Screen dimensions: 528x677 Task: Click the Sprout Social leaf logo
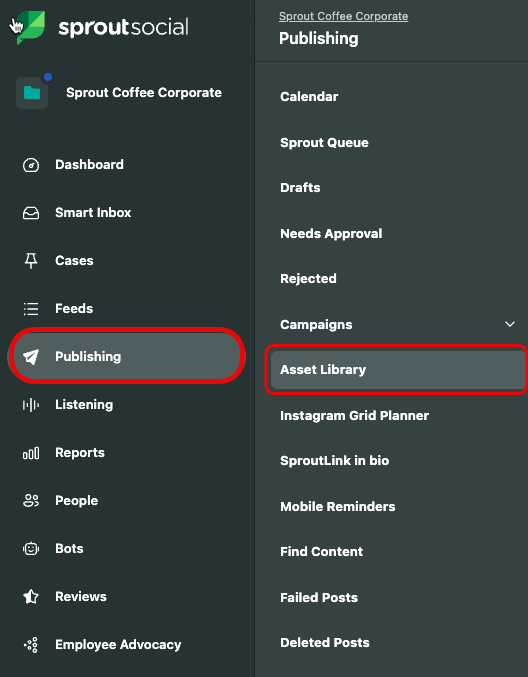pos(30,27)
